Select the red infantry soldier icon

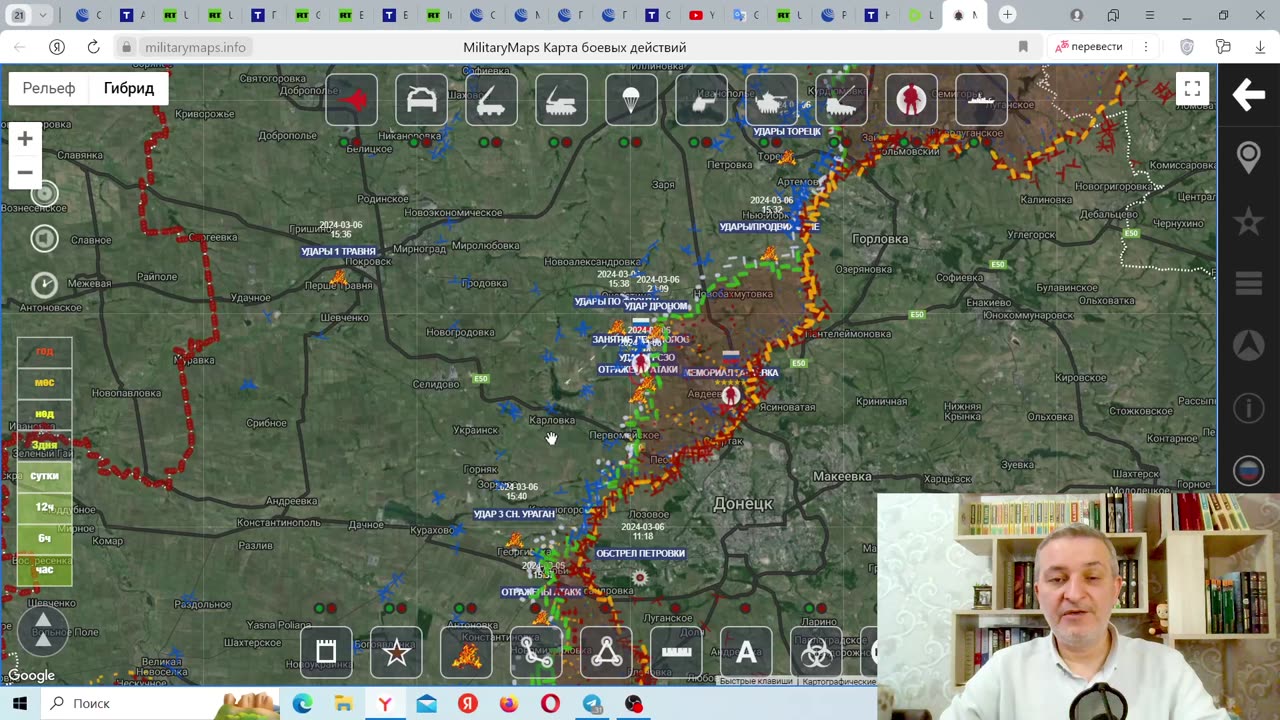(911, 100)
